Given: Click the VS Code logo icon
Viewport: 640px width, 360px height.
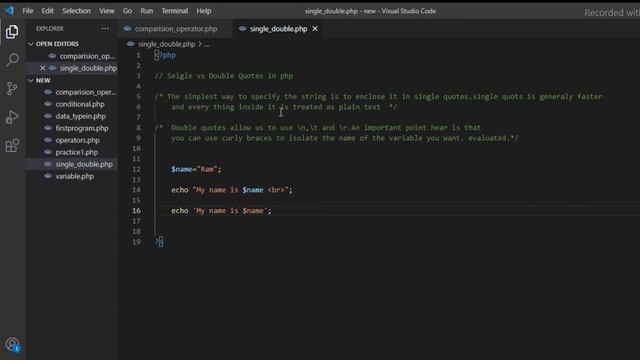Looking at the screenshot, I should [9, 11].
